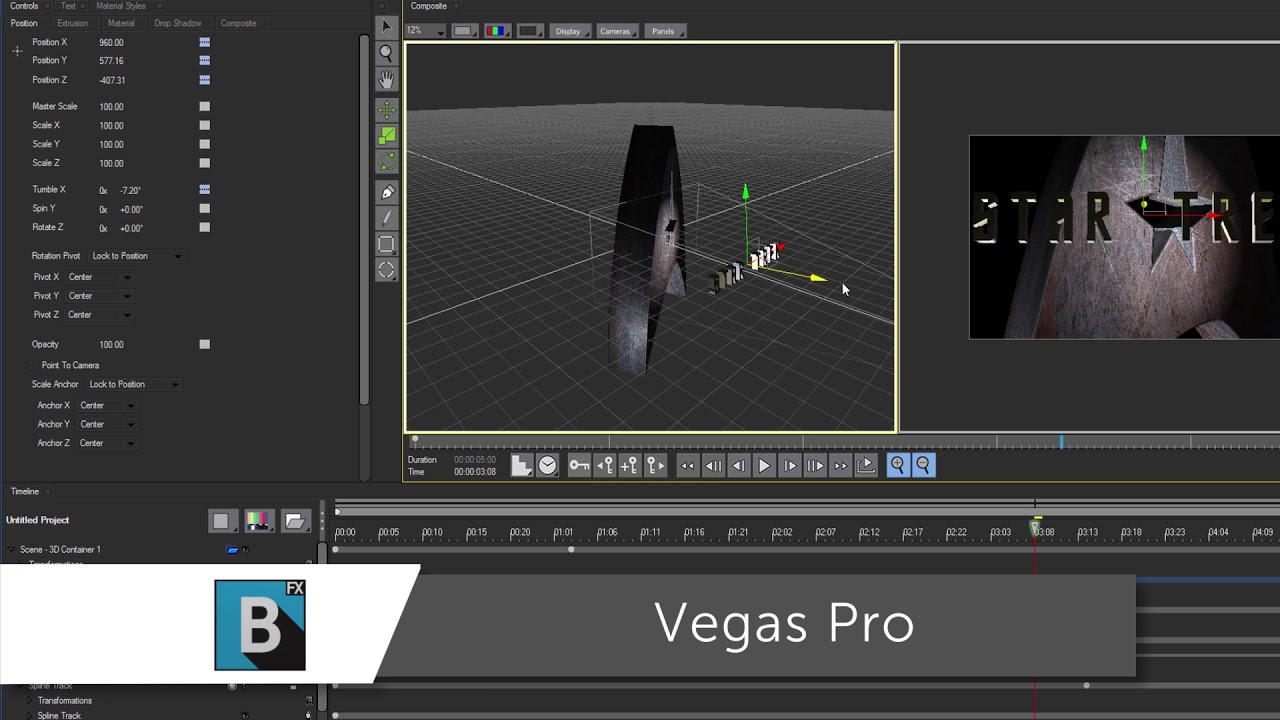Toggle Position Y animation box
The width and height of the screenshot is (1280, 720).
pyautogui.click(x=205, y=60)
